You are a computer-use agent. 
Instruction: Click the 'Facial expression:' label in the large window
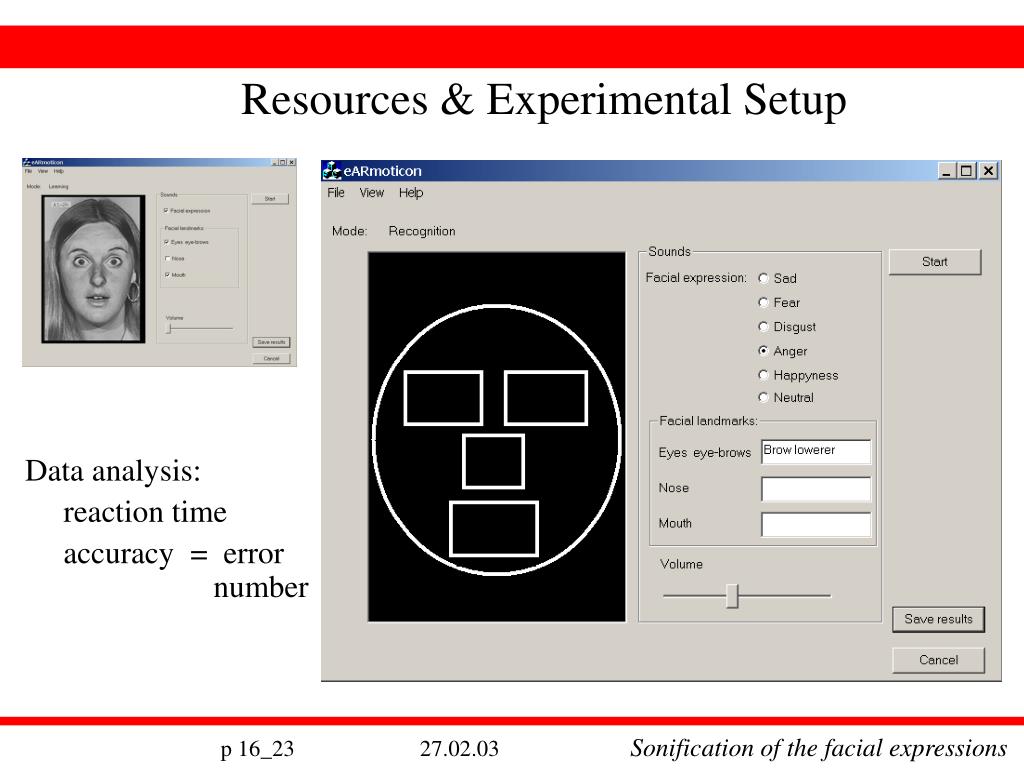click(696, 278)
